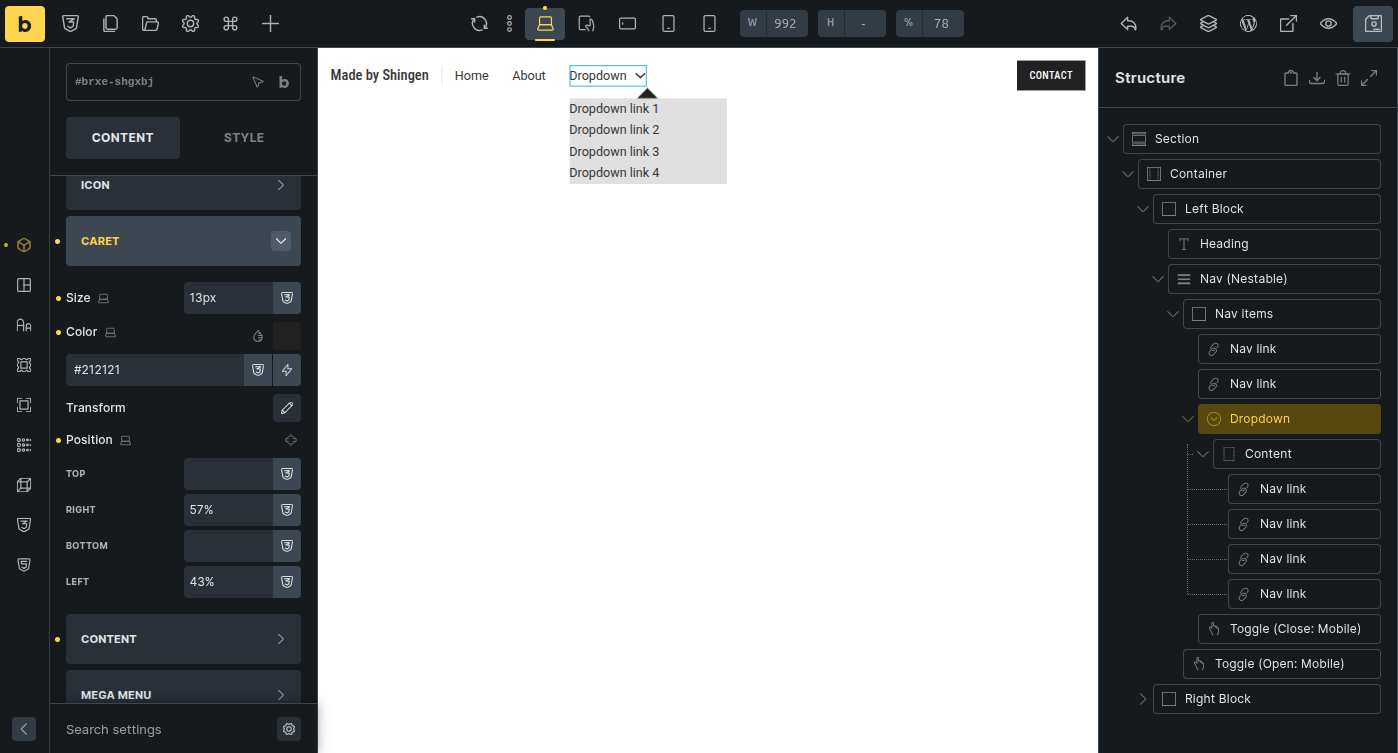Open the settings gear in top toolbar

190,24
